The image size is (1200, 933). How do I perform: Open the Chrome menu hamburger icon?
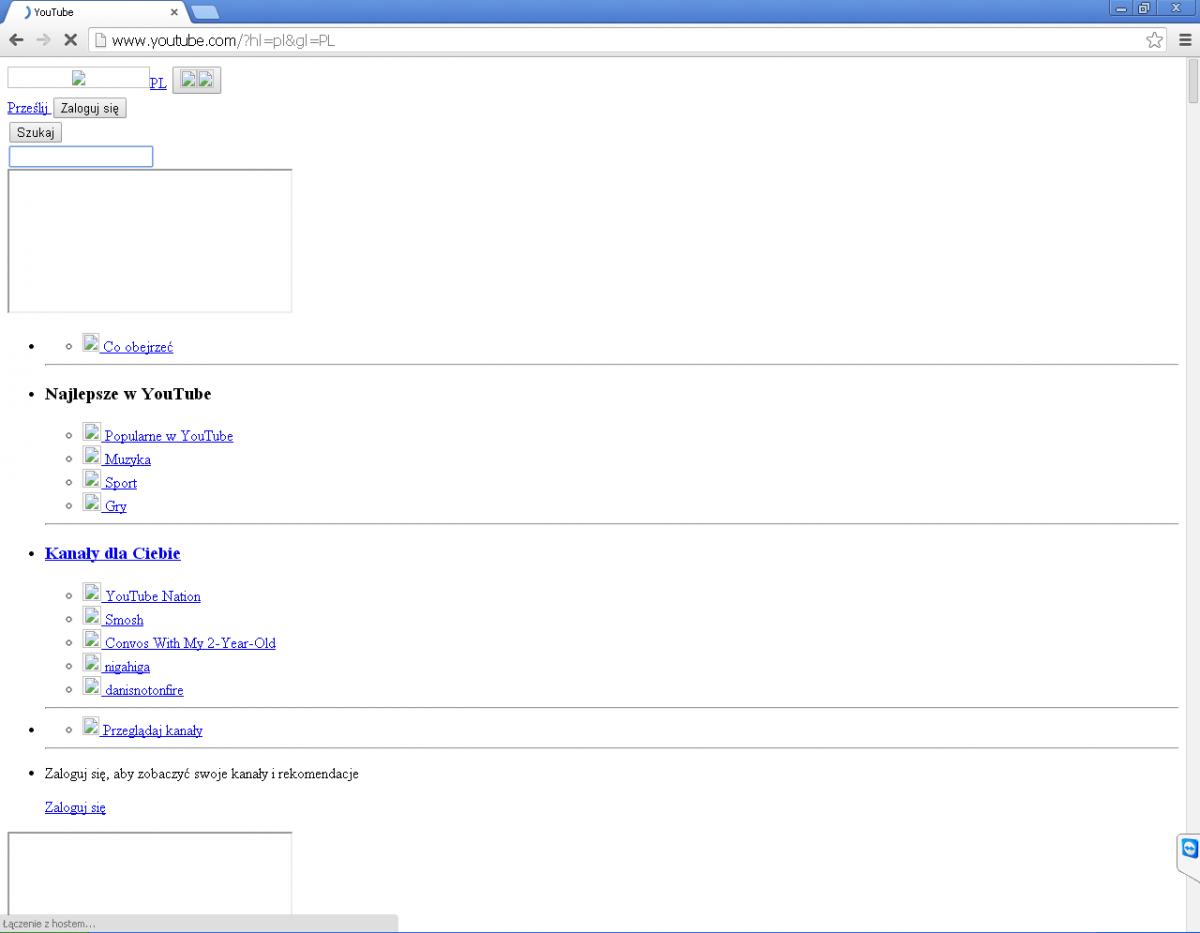pyautogui.click(x=1185, y=40)
